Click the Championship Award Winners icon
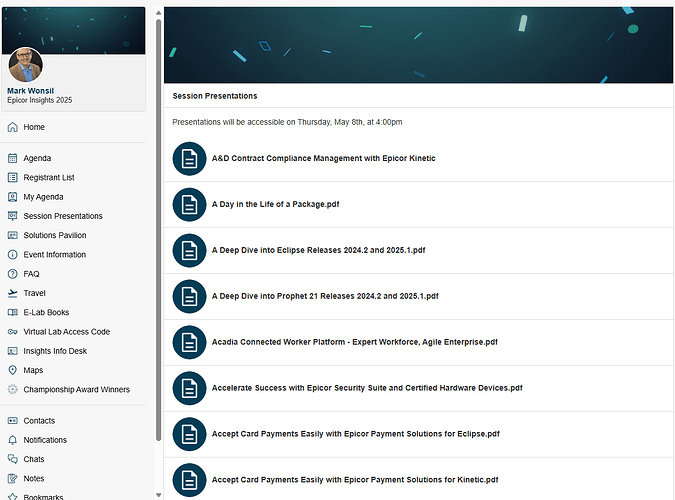 point(12,389)
